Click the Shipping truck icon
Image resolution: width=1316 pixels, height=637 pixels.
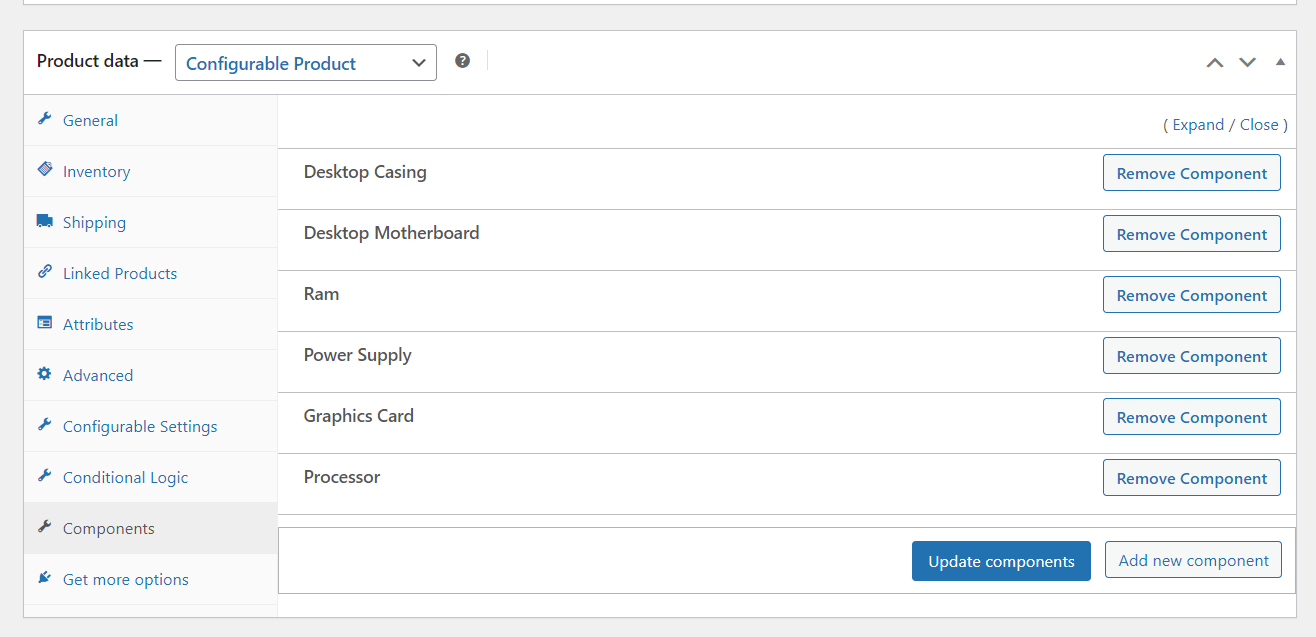[44, 221]
